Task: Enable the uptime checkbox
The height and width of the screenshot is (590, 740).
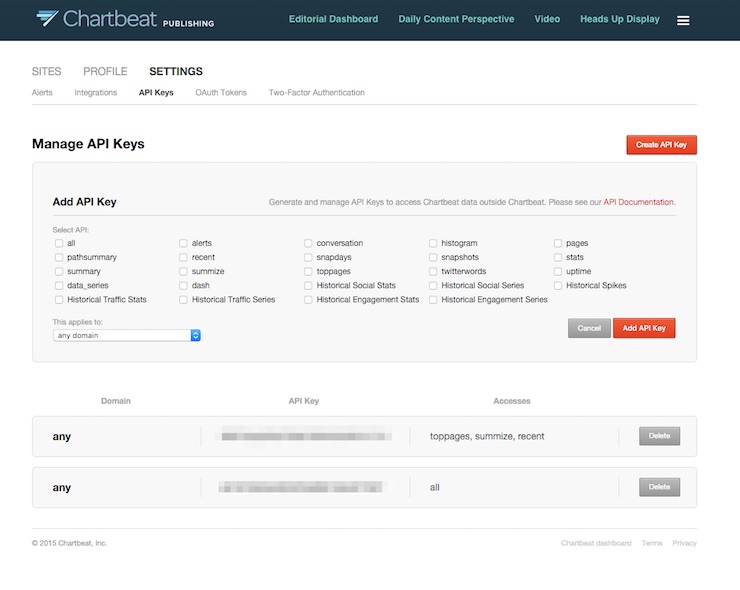Action: [x=558, y=271]
